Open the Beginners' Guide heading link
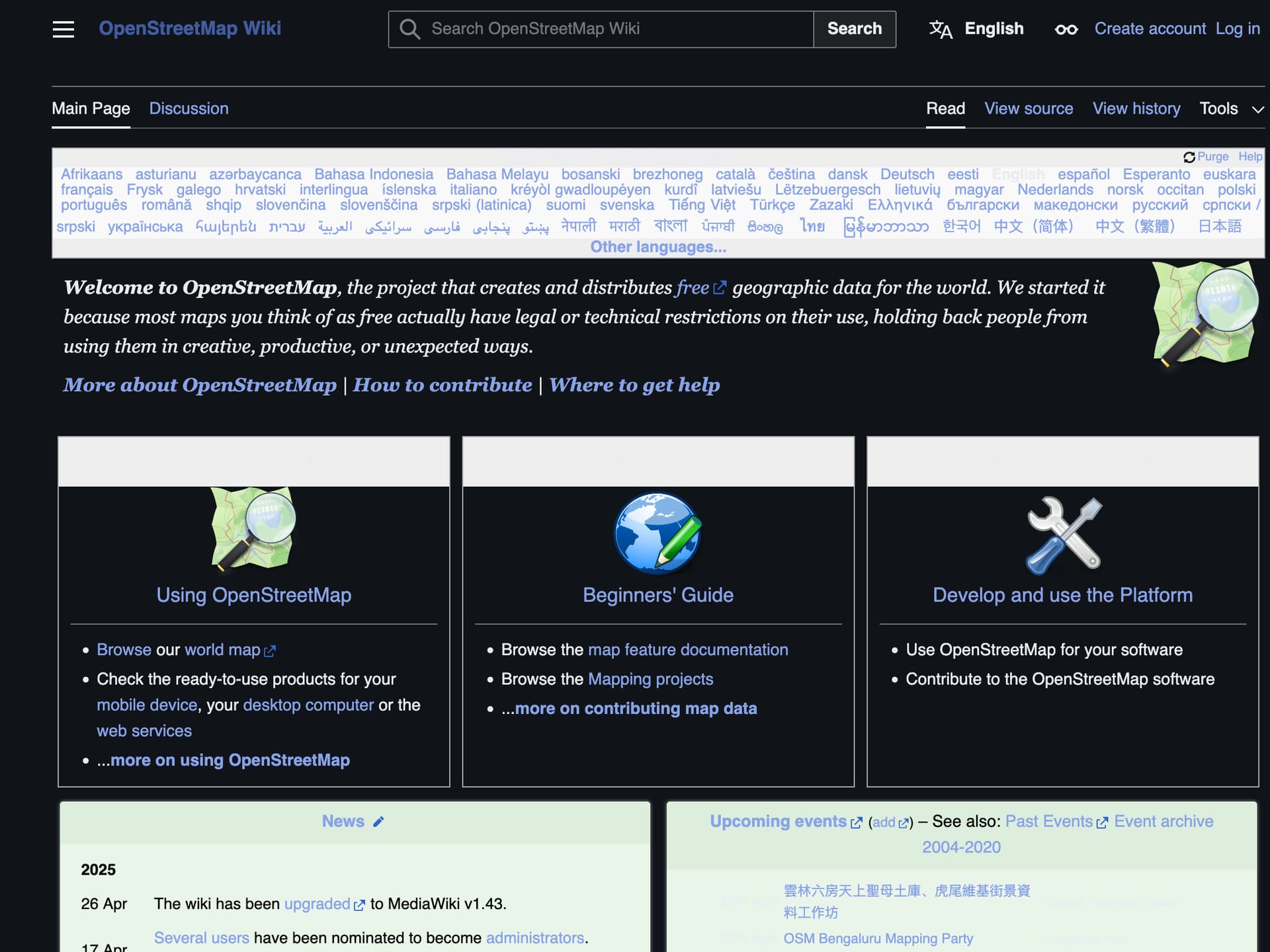Screen dimensions: 1270x952 coord(658,595)
